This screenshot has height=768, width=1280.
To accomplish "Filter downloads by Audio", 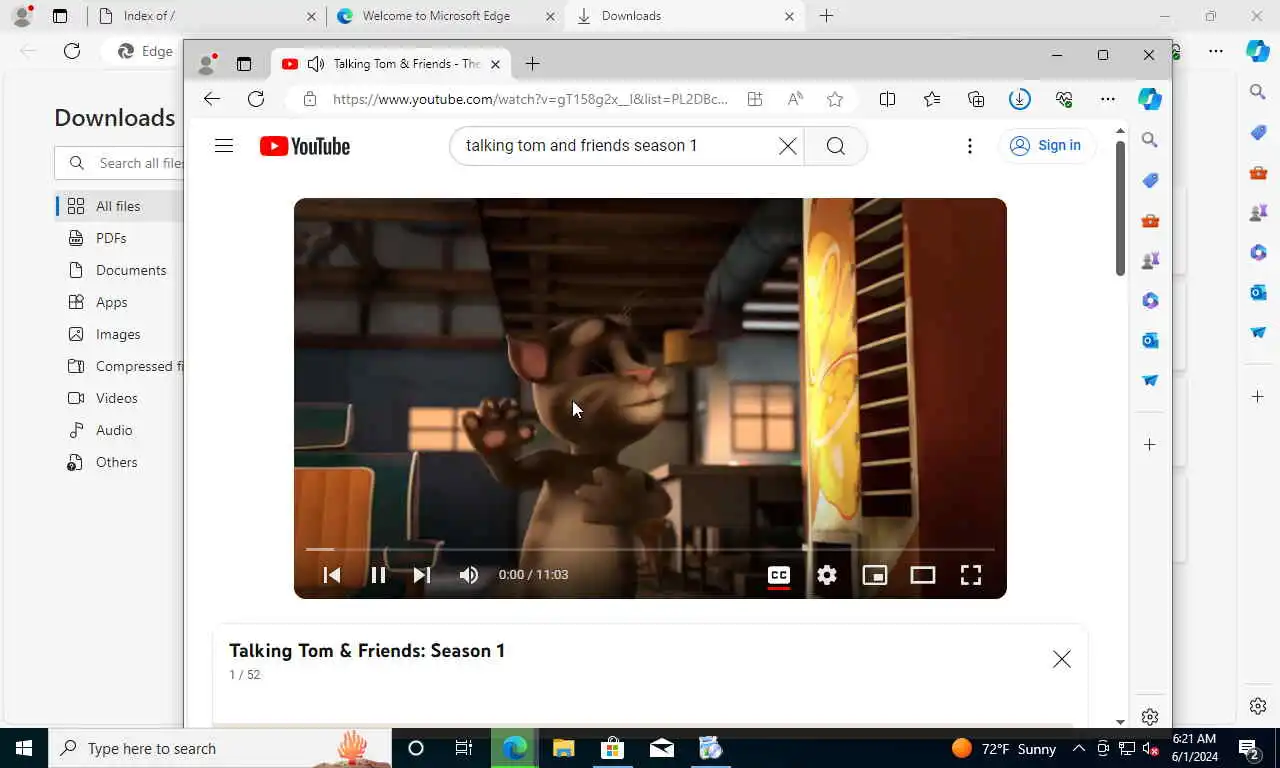I will coord(114,430).
